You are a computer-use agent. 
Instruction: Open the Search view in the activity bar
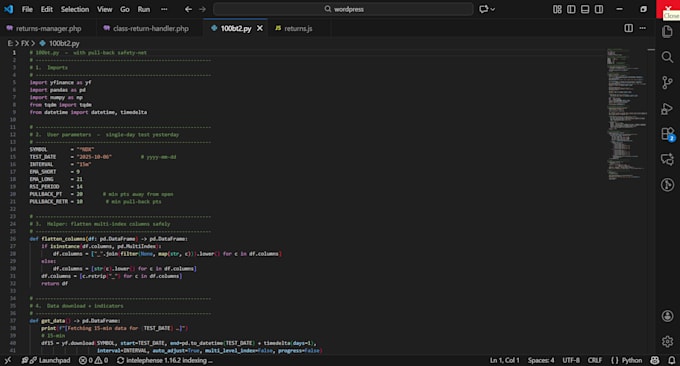pyautogui.click(x=667, y=57)
